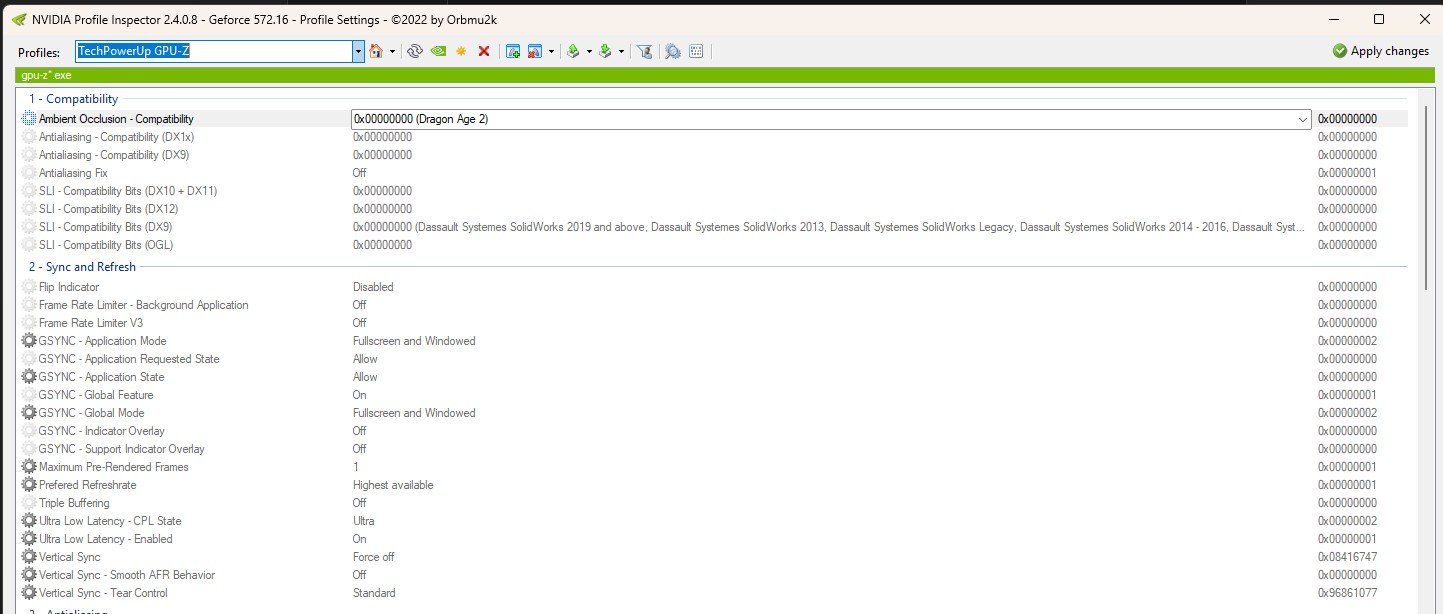Screen dimensions: 1443x614
Task: Open dropdown arrow next to remove application icon
Action: click(551, 51)
